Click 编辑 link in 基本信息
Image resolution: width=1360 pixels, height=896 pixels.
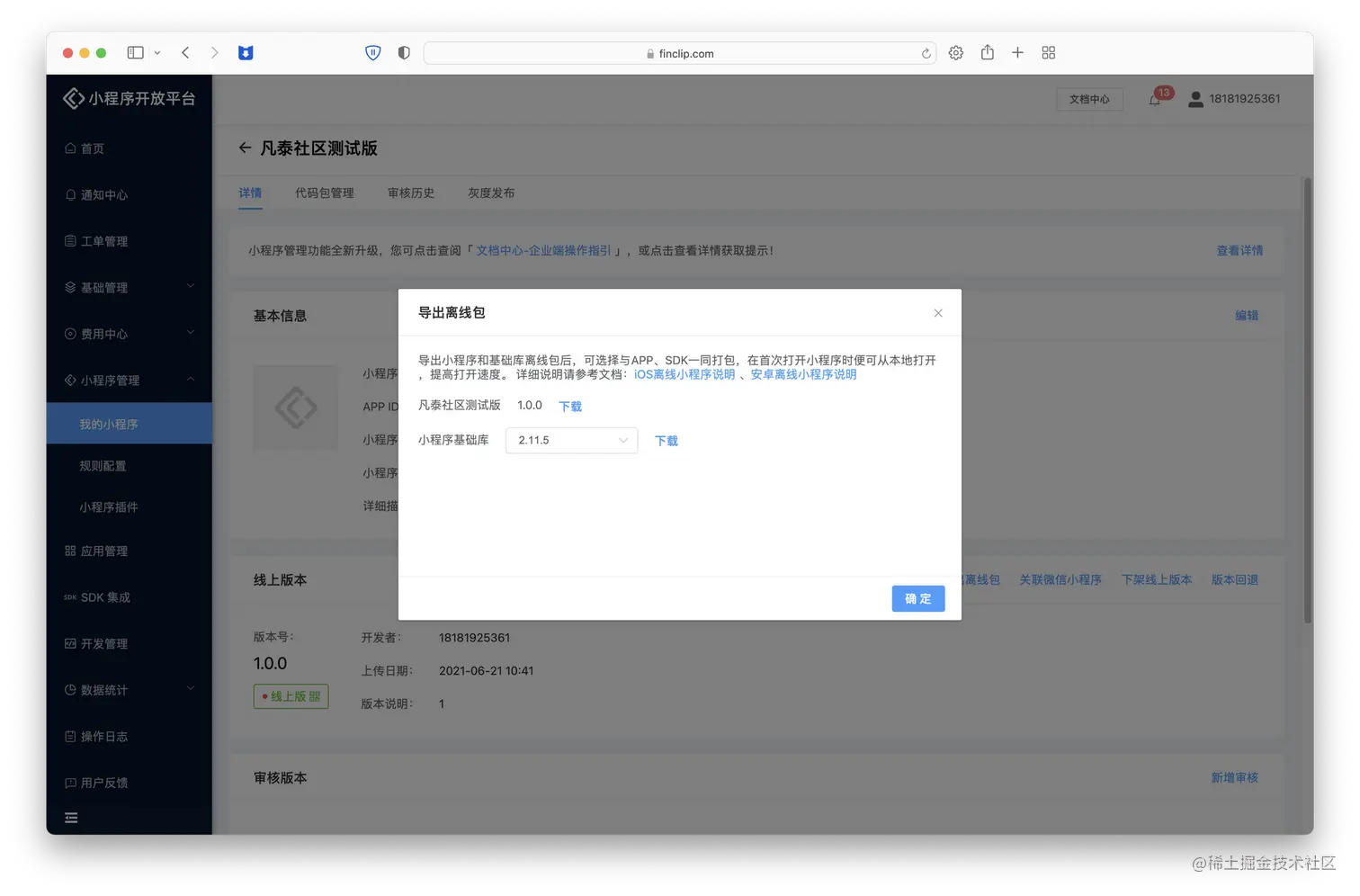[1247, 316]
